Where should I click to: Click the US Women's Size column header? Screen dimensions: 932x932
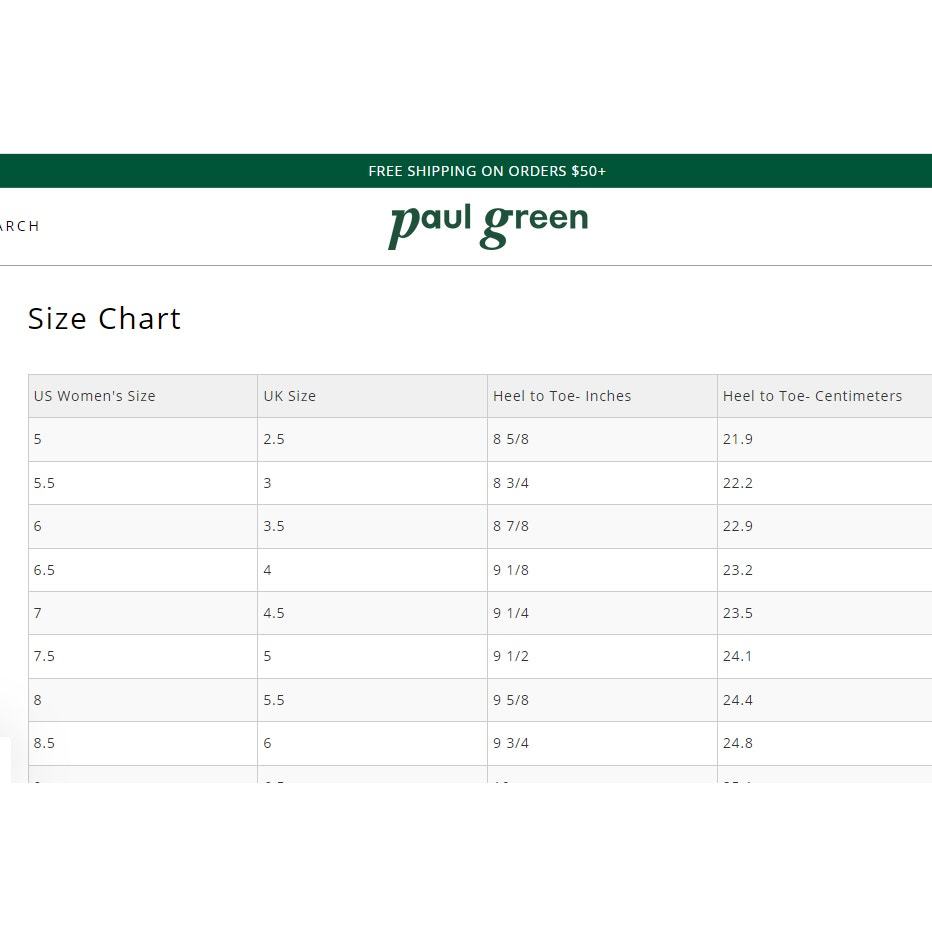pyautogui.click(x=143, y=396)
